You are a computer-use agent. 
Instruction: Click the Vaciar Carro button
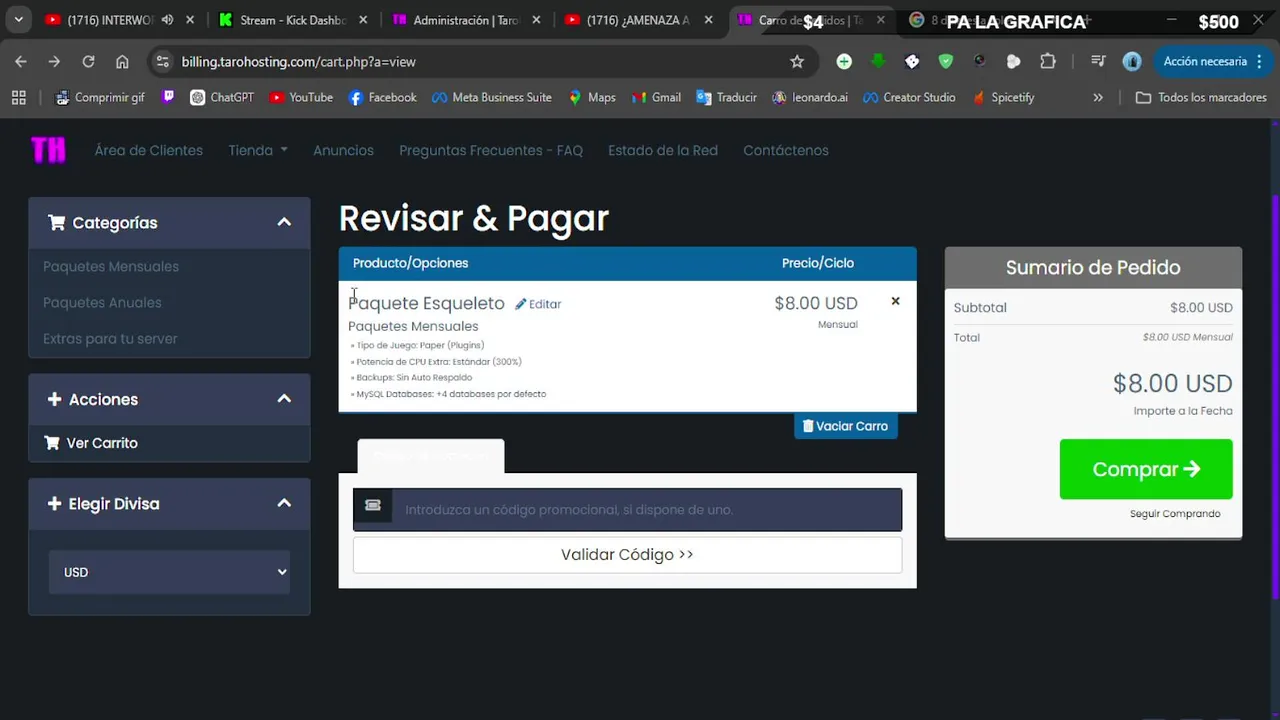(845, 426)
